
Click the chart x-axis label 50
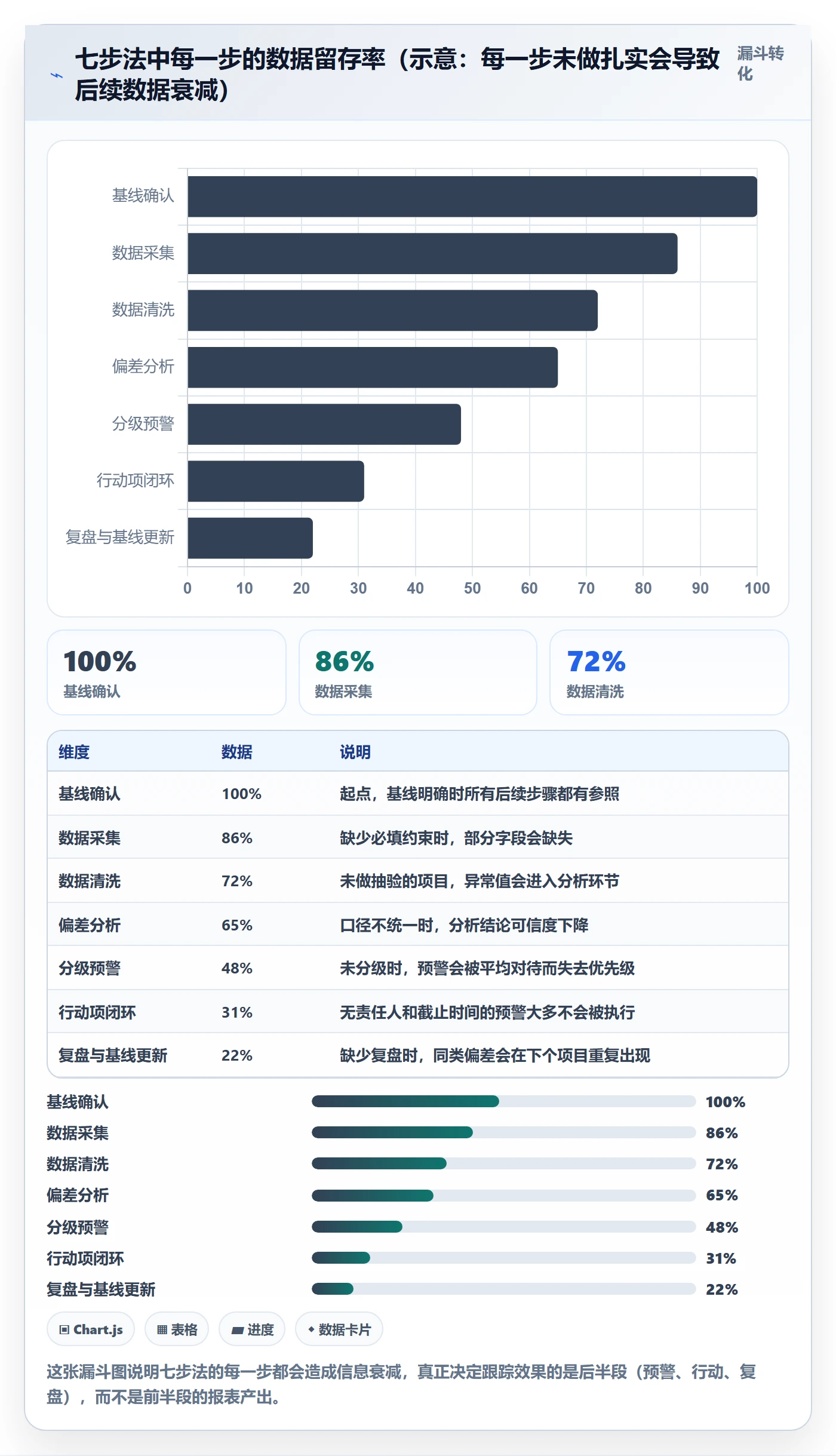click(x=472, y=588)
